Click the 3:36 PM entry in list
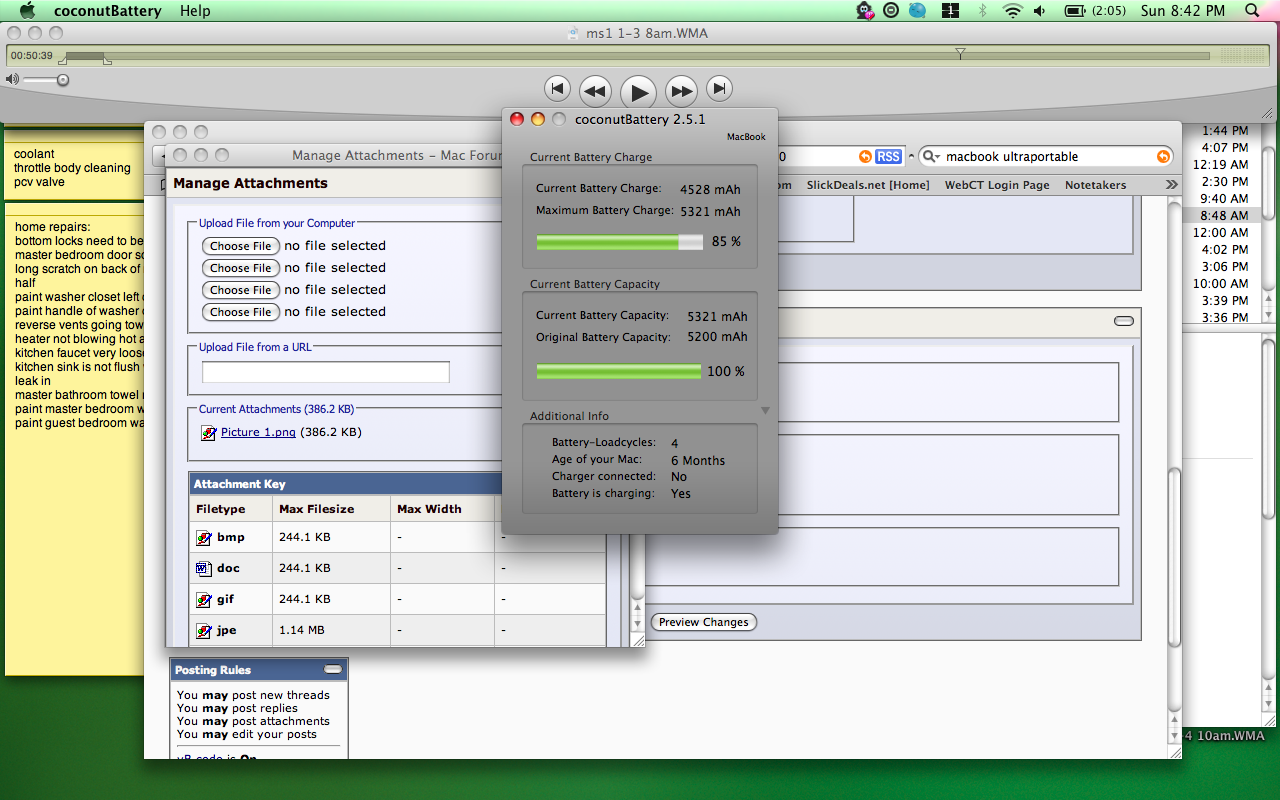 click(x=1224, y=317)
